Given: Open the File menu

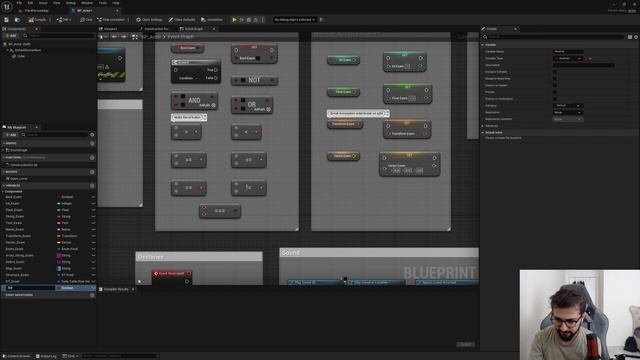Looking at the screenshot, I should pos(19,3).
